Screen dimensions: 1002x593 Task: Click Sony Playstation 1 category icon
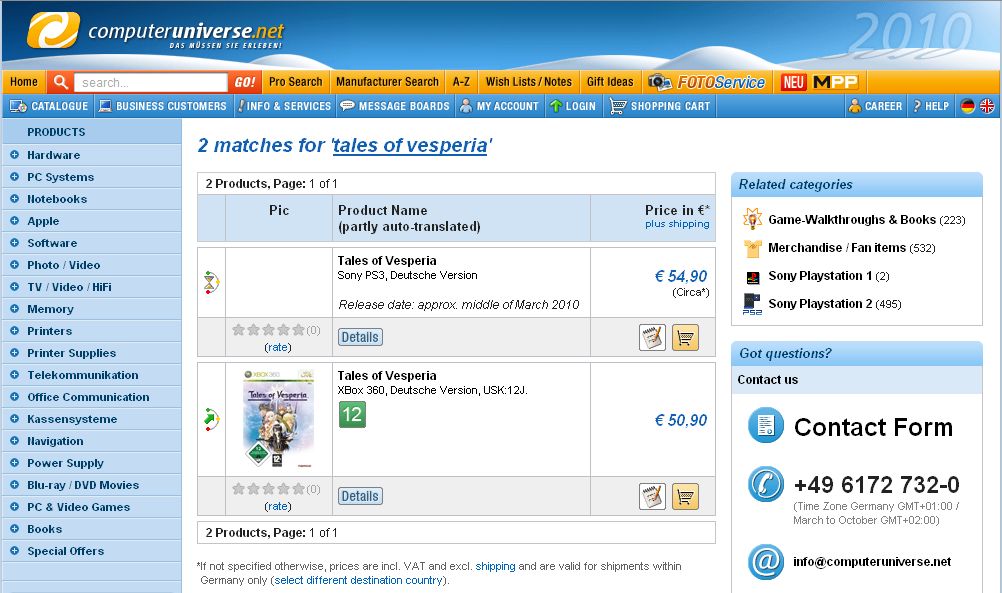tap(752, 277)
